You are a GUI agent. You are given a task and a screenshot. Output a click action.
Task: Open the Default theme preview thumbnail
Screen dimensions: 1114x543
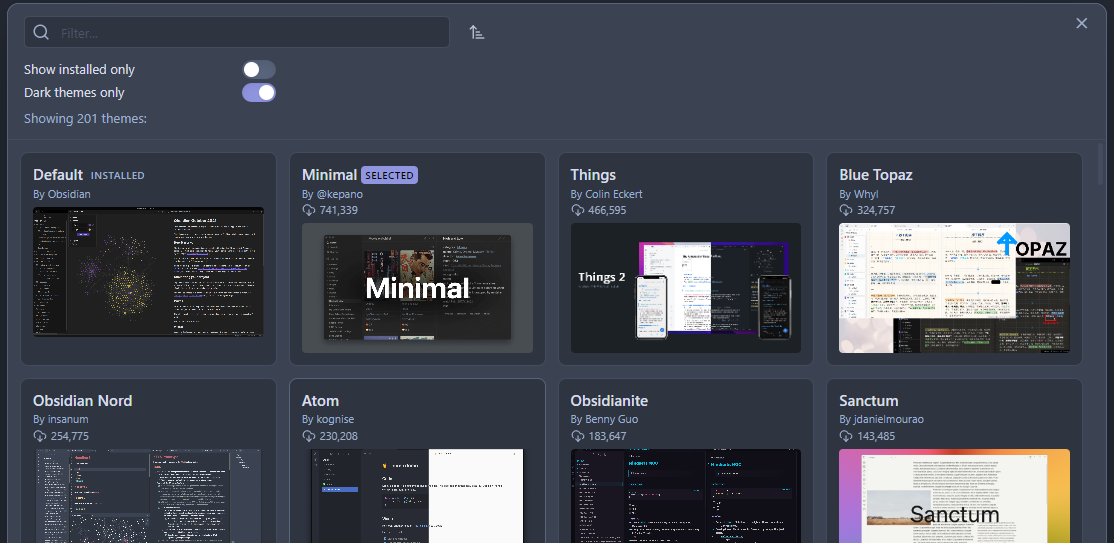[x=148, y=272]
